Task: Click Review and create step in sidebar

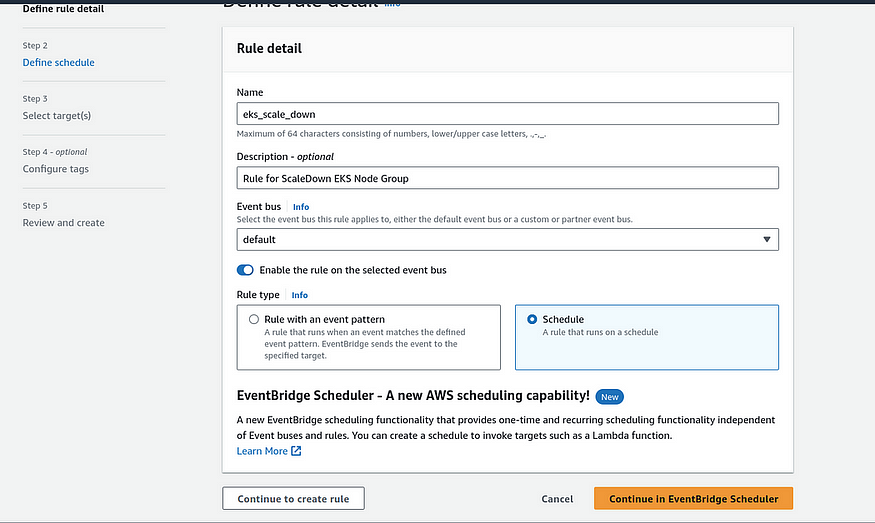Action: click(x=63, y=223)
